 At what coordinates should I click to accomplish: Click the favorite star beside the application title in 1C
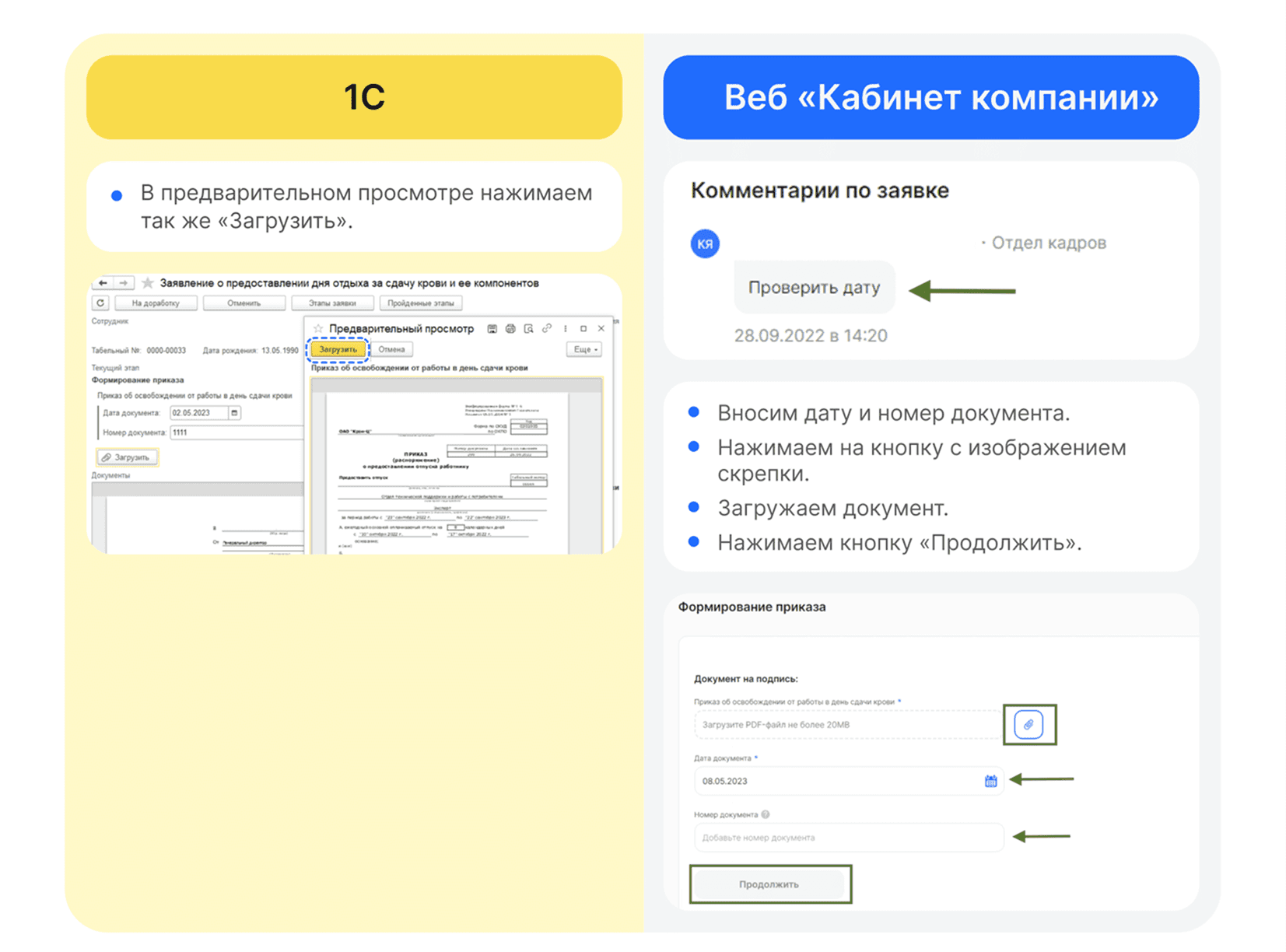148,283
